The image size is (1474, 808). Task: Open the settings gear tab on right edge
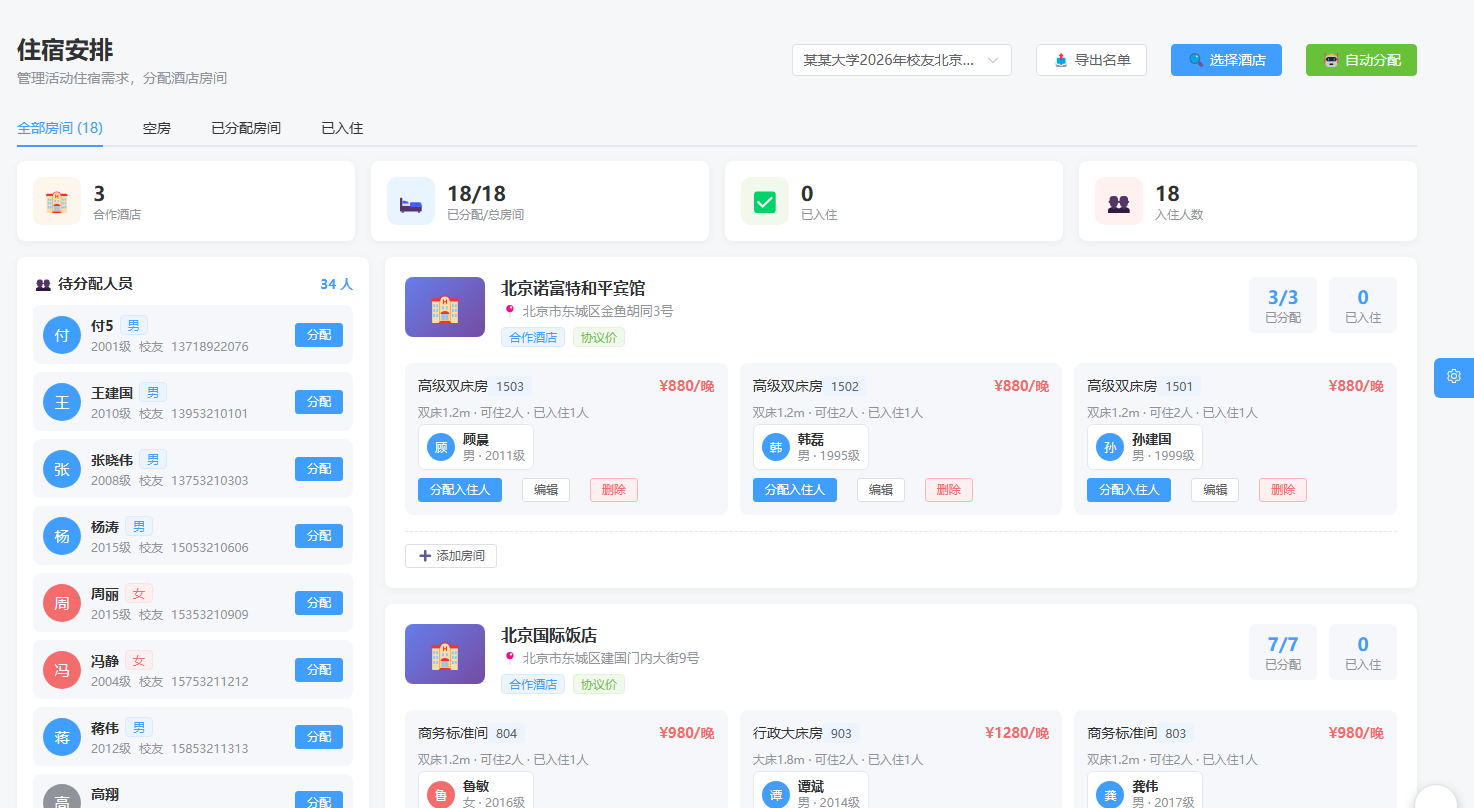tap(1454, 377)
